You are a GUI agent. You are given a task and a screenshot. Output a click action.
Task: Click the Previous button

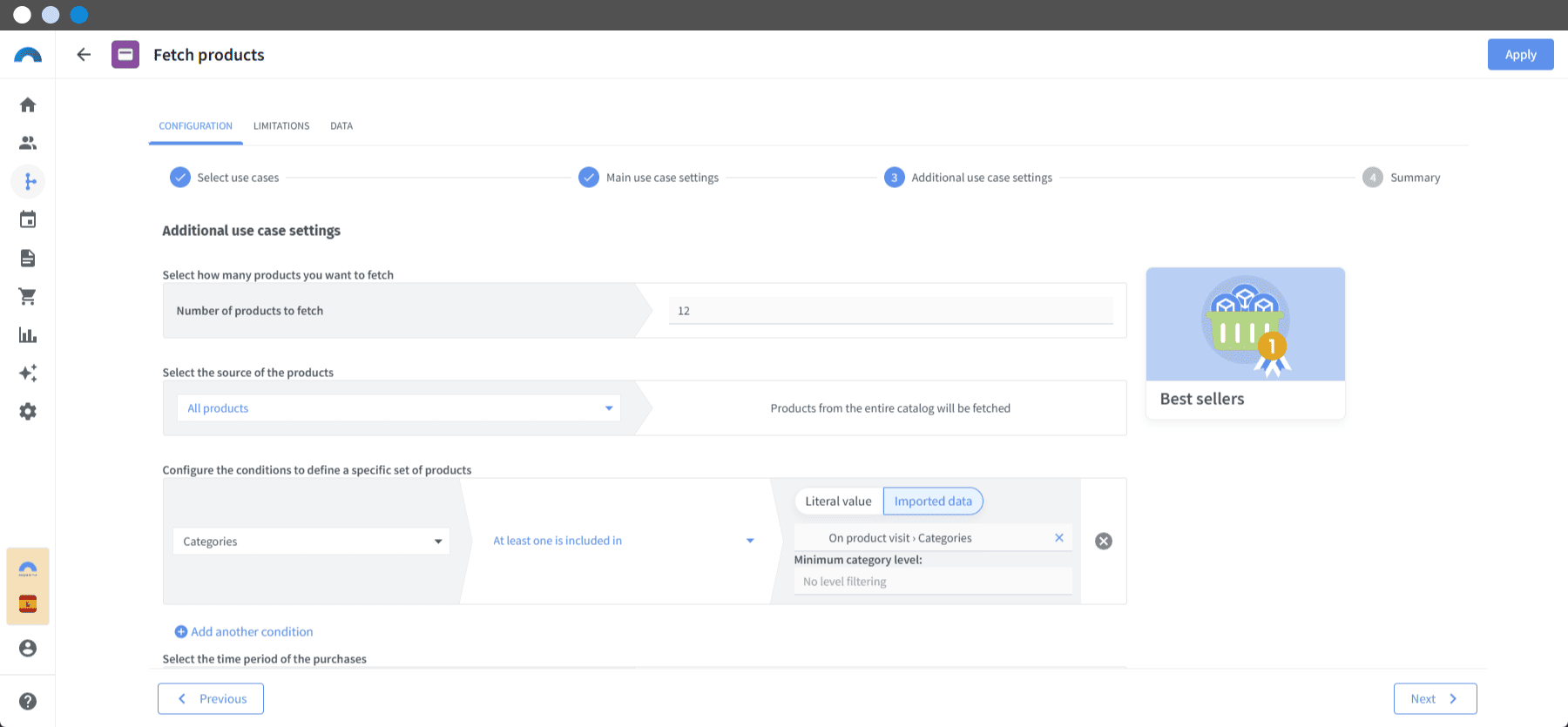click(211, 698)
